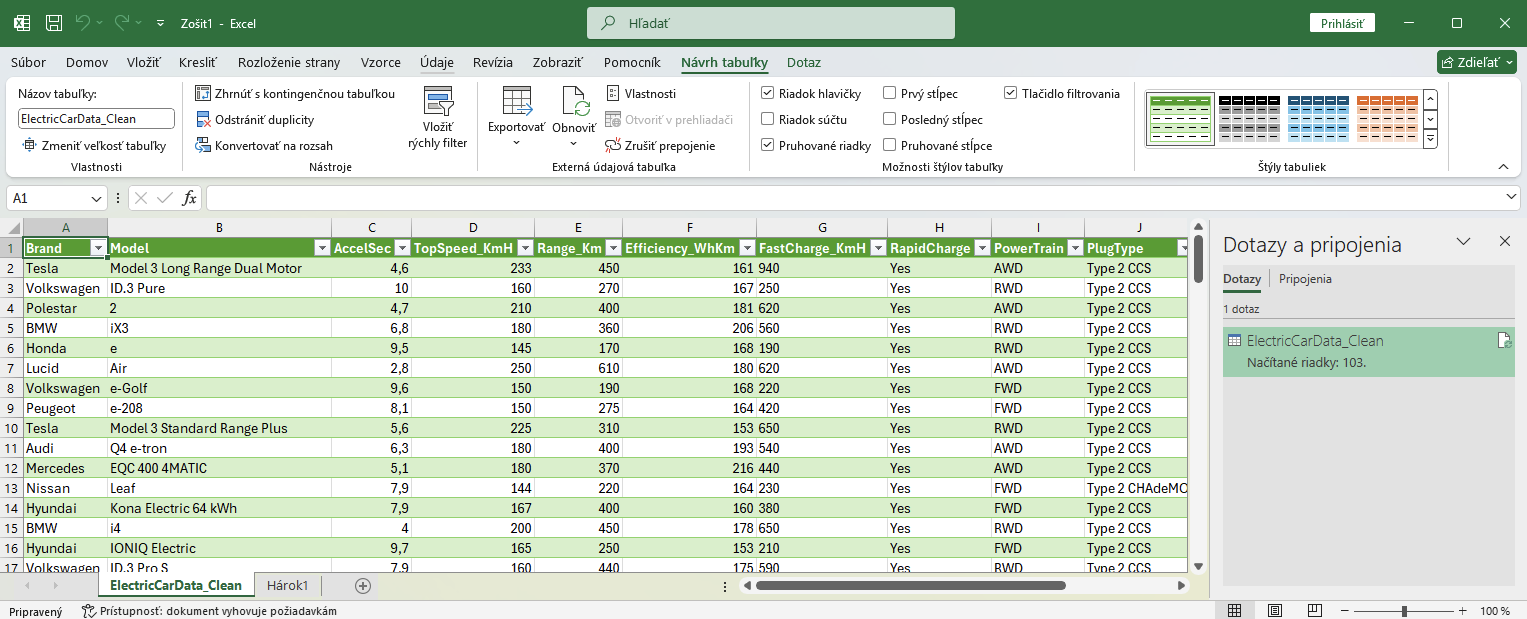
Task: Open the Zdieľať share button
Action: coord(1476,62)
